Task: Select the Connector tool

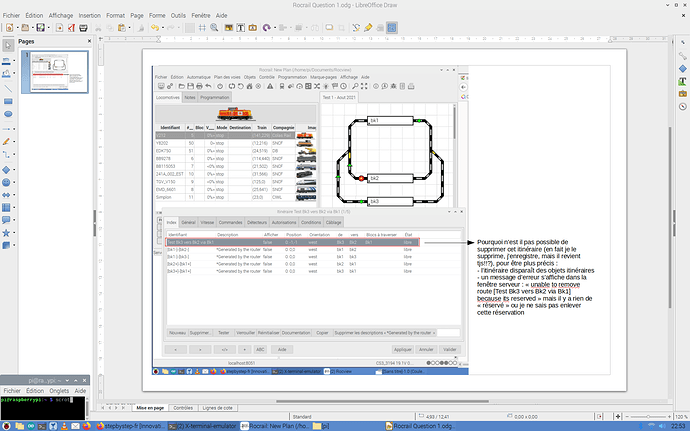Action: tap(6, 155)
